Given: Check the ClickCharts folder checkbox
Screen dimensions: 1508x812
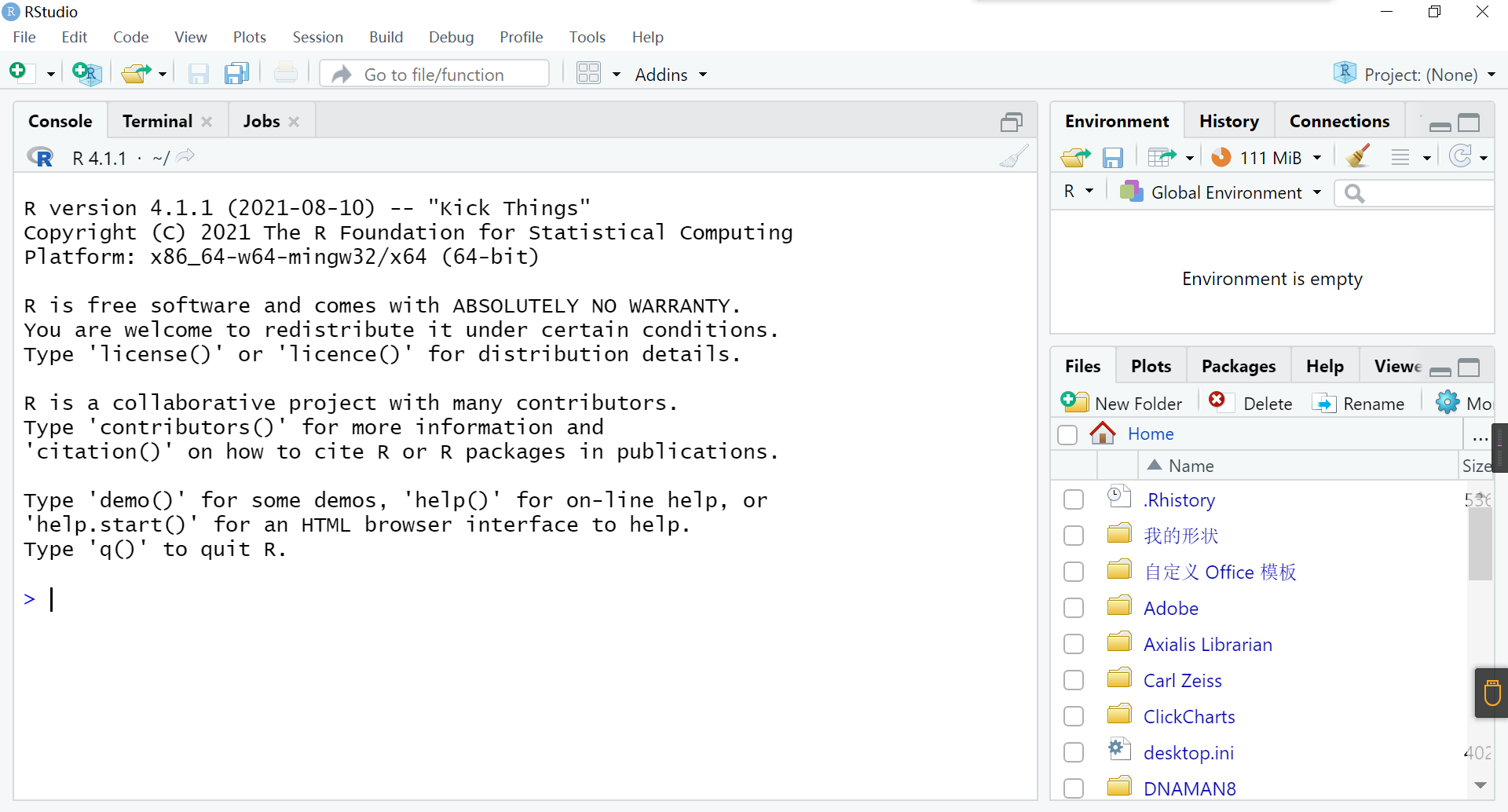Looking at the screenshot, I should (1074, 716).
